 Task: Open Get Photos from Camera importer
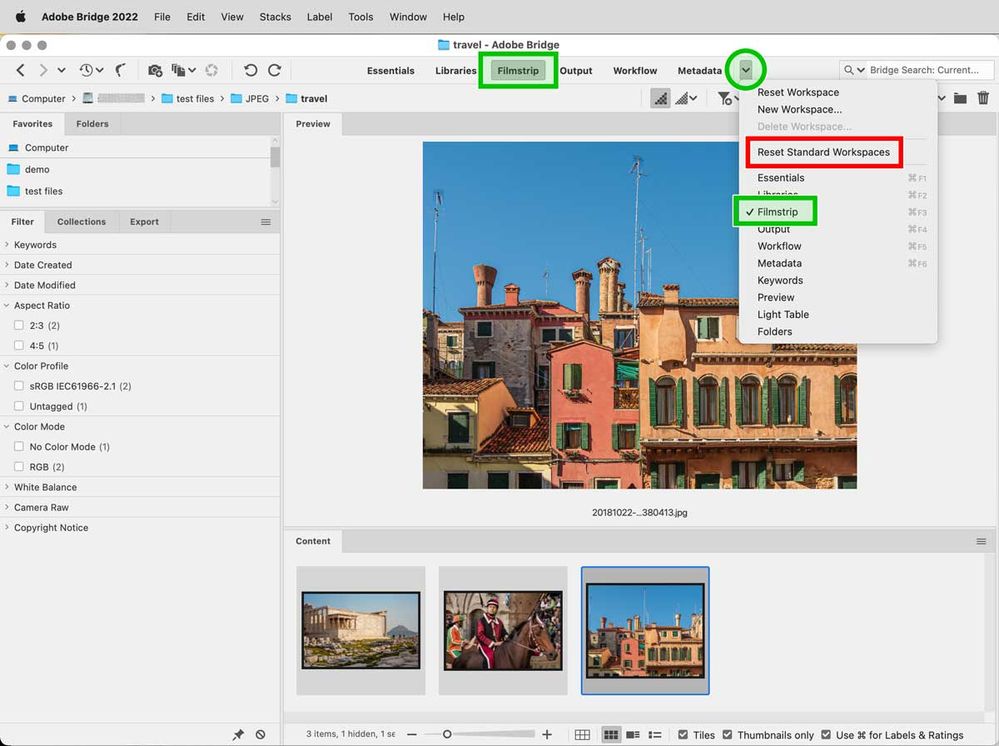156,70
